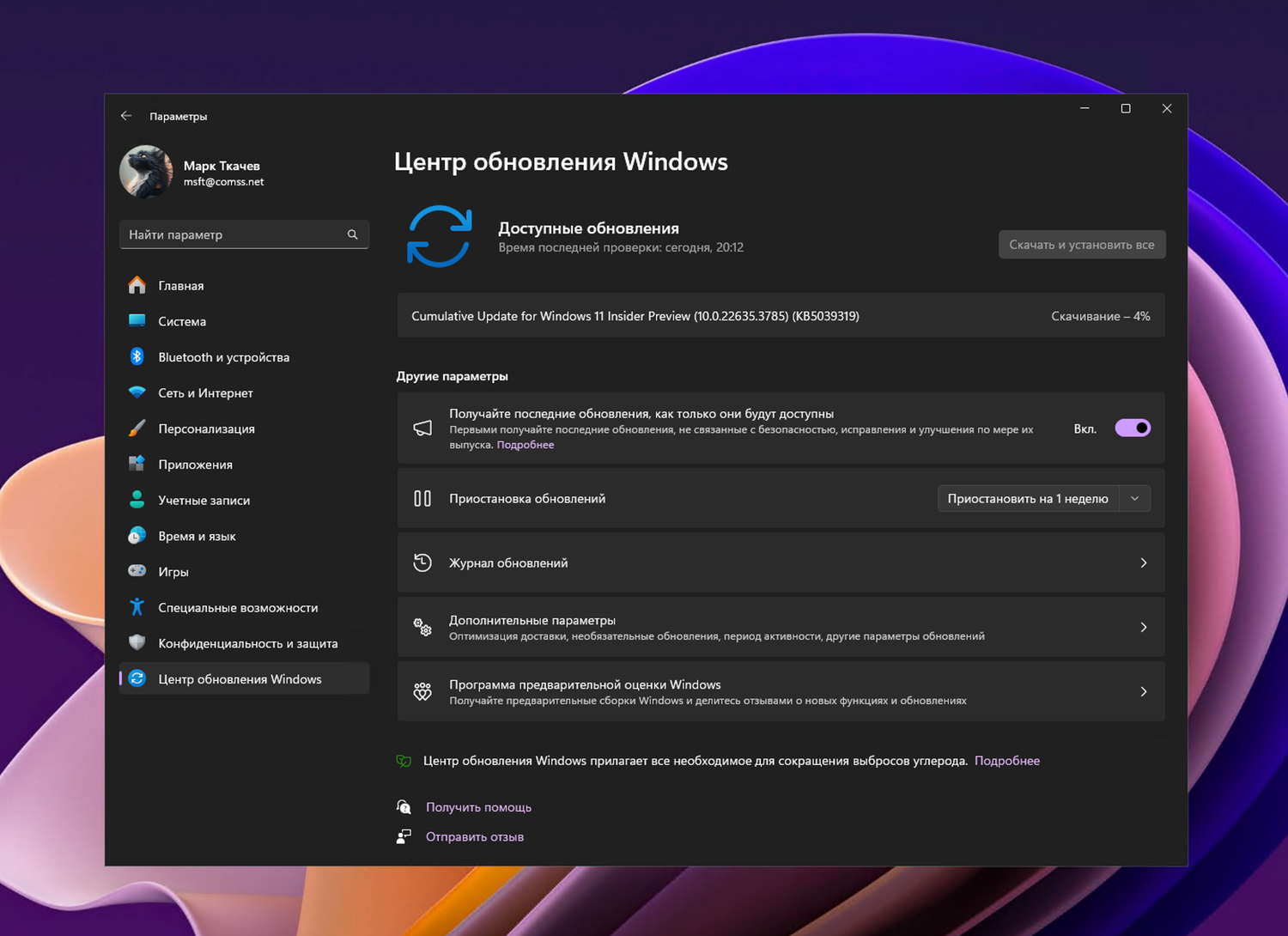Image resolution: width=1288 pixels, height=936 pixels.
Task: Click the user profile avatar picture
Action: pos(146,172)
